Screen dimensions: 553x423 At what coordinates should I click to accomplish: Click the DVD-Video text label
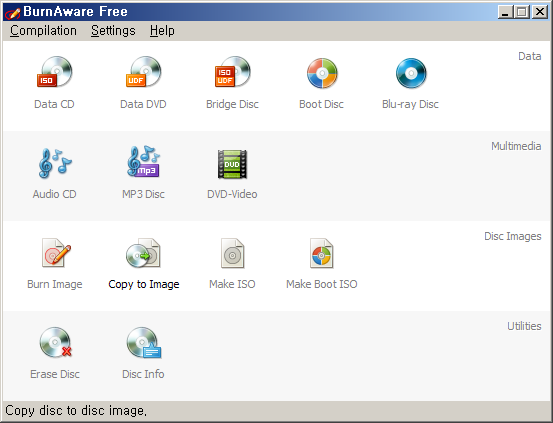232,194
